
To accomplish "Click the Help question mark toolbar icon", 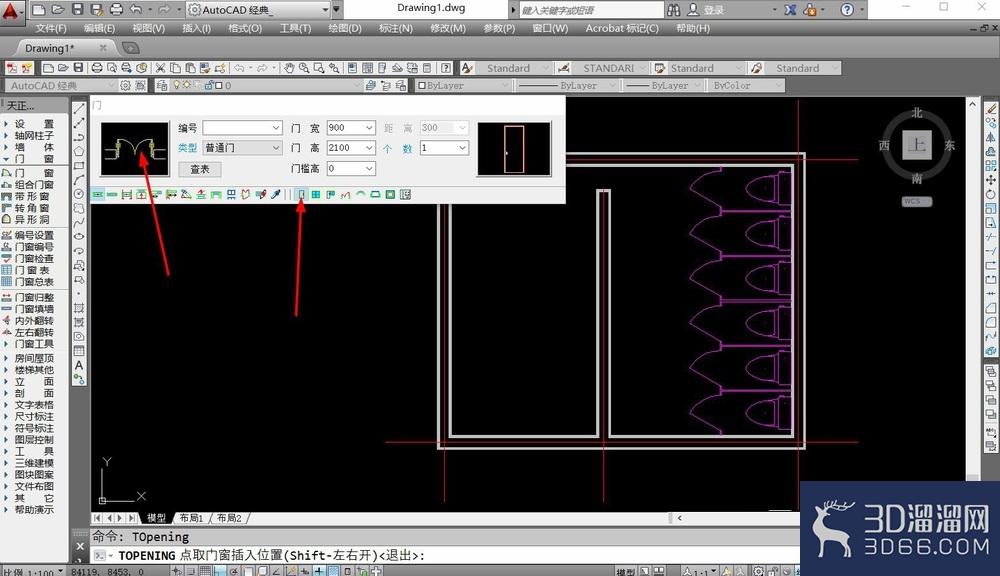I will coord(447,68).
